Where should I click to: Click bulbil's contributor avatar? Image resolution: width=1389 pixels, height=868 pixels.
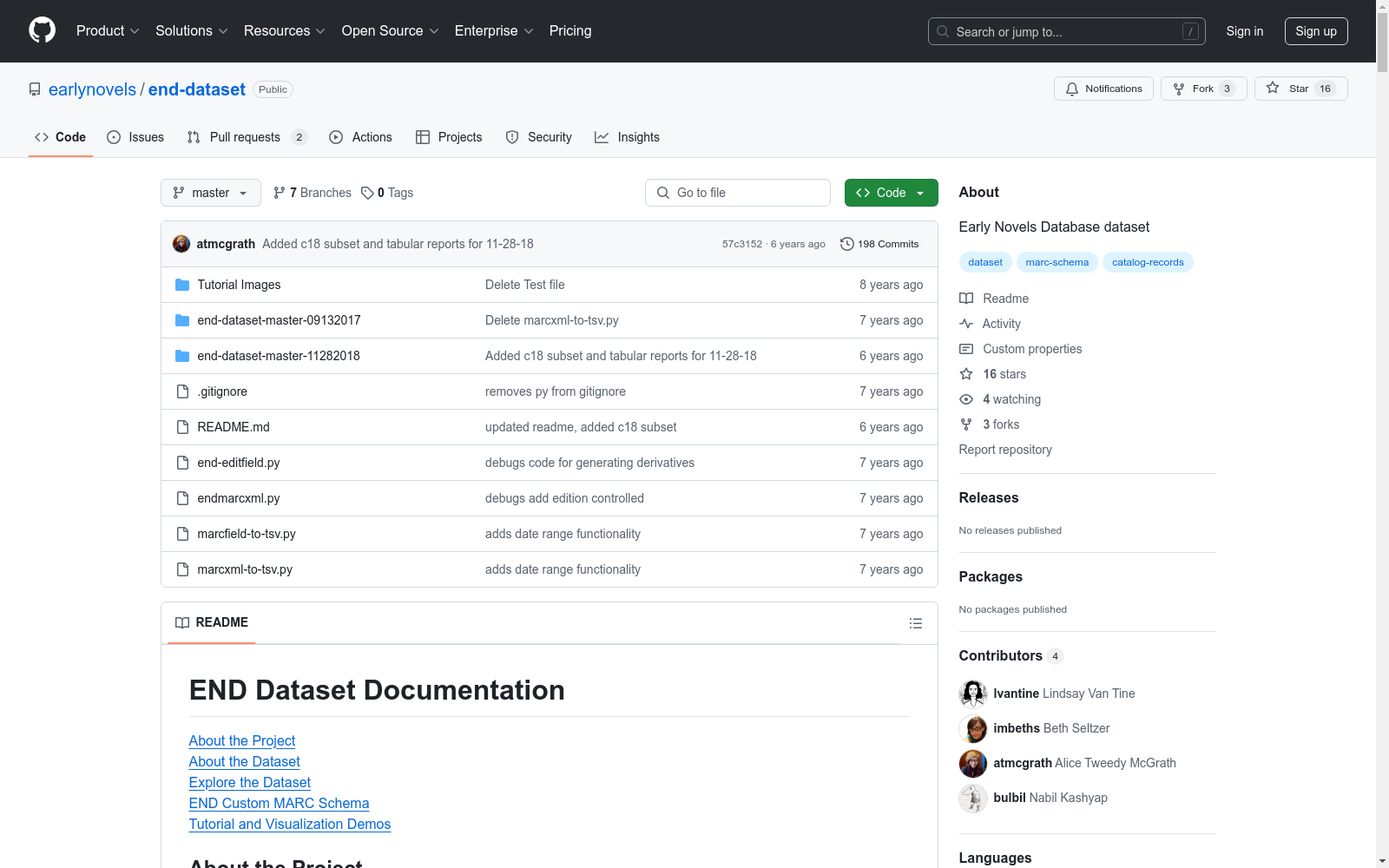point(973,798)
